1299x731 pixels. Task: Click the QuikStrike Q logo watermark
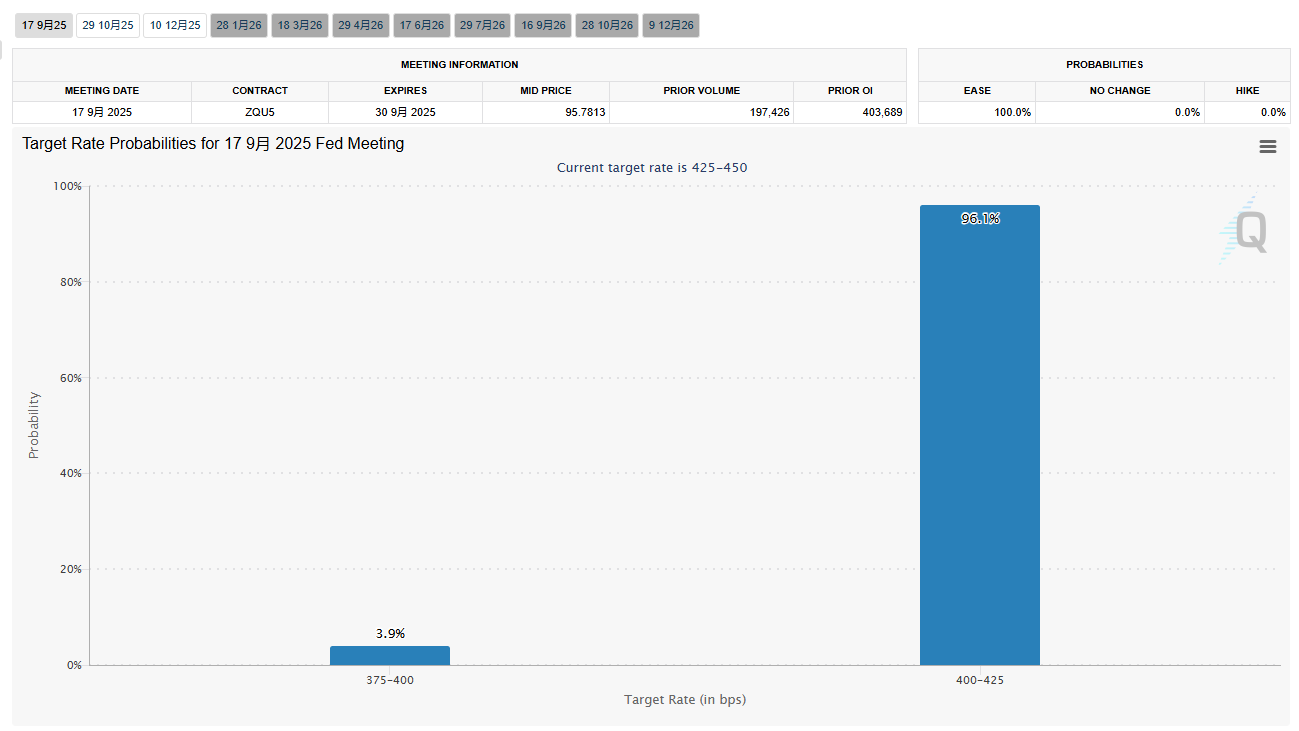pos(1249,232)
